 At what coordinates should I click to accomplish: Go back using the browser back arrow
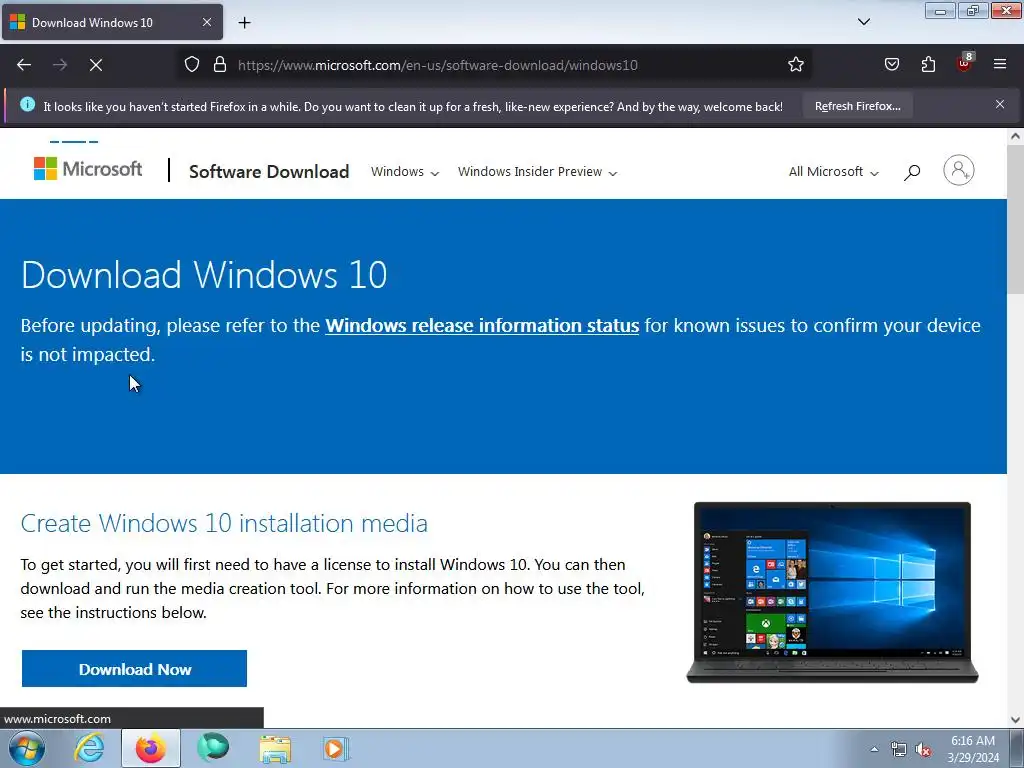[x=24, y=65]
